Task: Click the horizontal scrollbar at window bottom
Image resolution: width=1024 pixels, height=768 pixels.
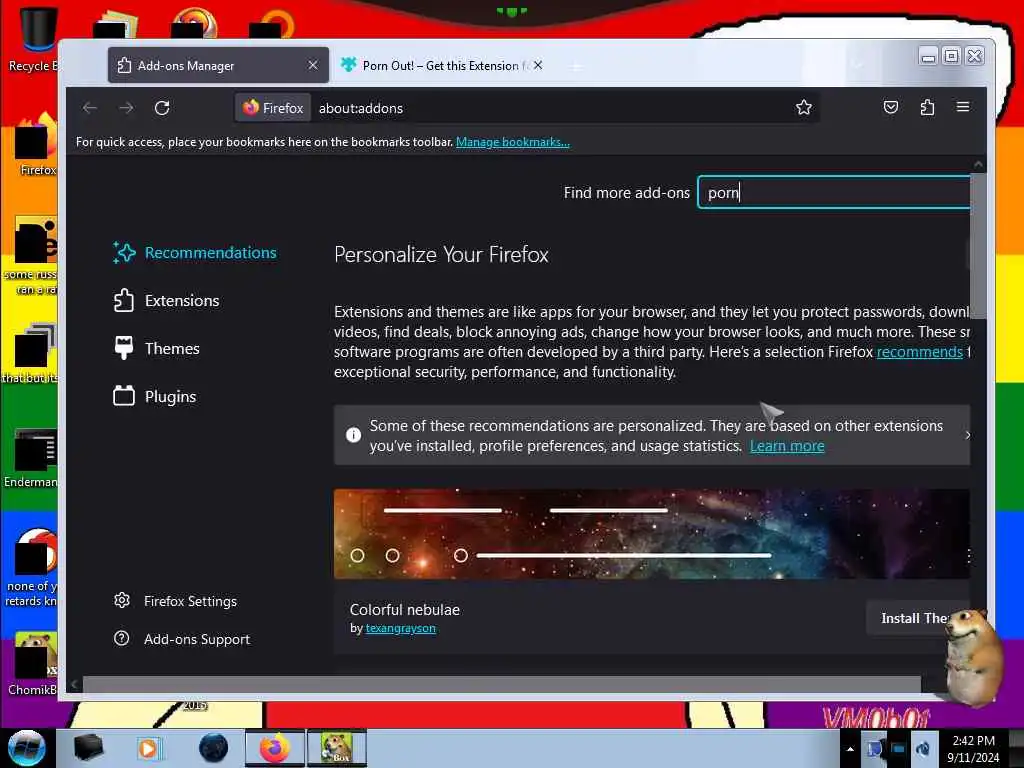Action: tap(502, 684)
